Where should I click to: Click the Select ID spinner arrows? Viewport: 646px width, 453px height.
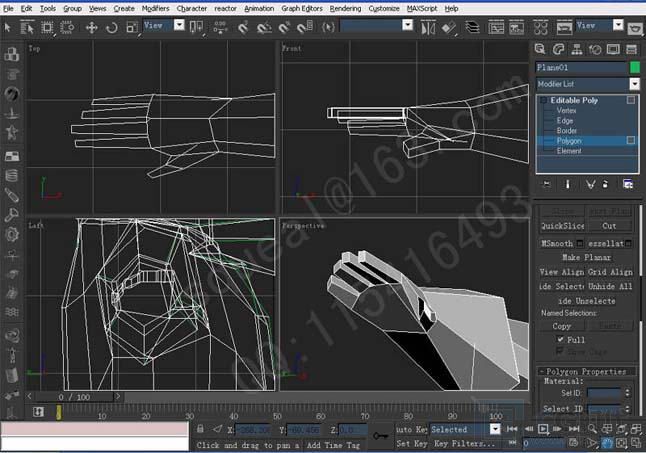(627, 409)
